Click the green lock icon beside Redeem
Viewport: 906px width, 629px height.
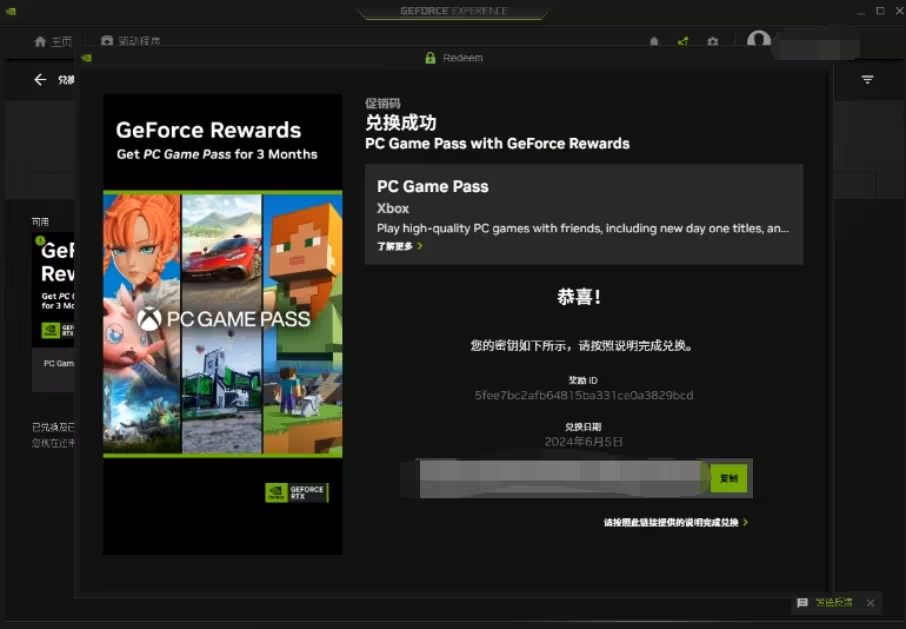pyautogui.click(x=430, y=58)
